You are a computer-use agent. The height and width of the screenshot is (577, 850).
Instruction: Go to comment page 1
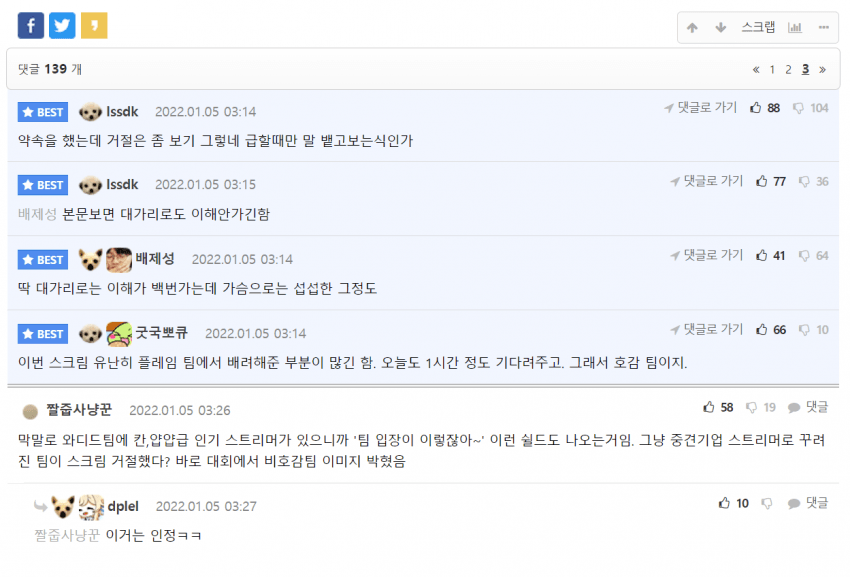(x=772, y=69)
